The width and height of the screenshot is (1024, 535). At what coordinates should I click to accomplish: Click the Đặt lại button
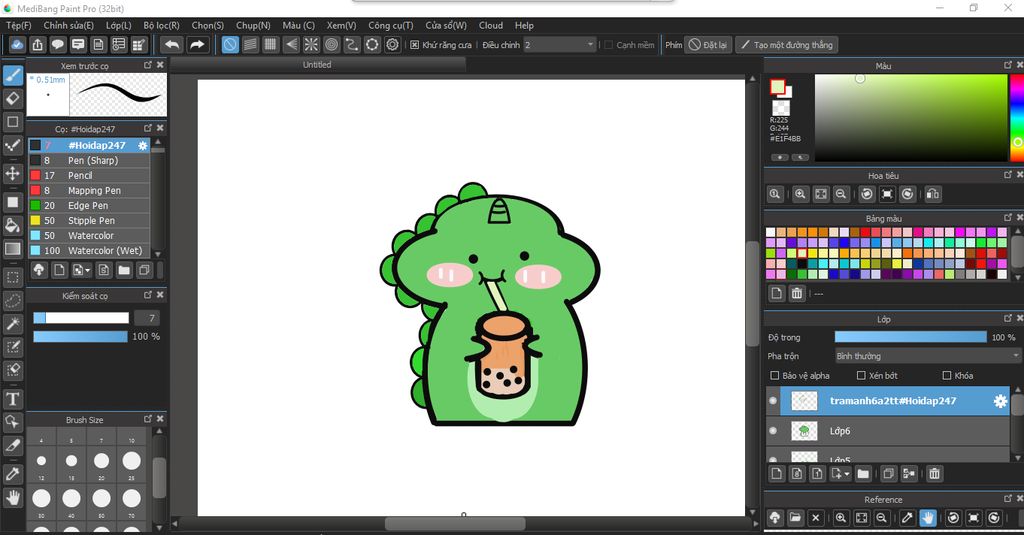click(708, 44)
